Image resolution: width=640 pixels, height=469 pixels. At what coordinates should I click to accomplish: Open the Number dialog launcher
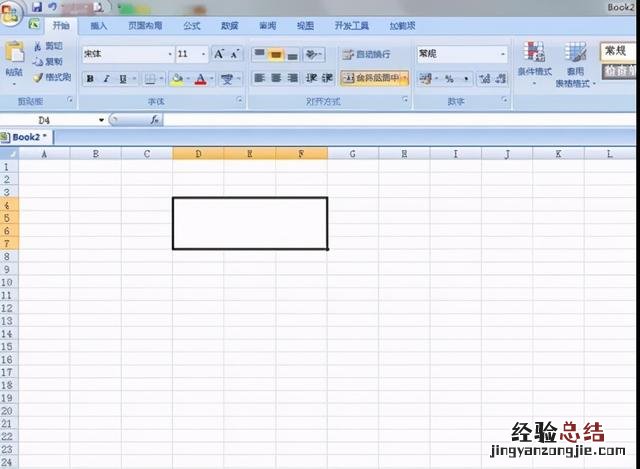point(505,100)
